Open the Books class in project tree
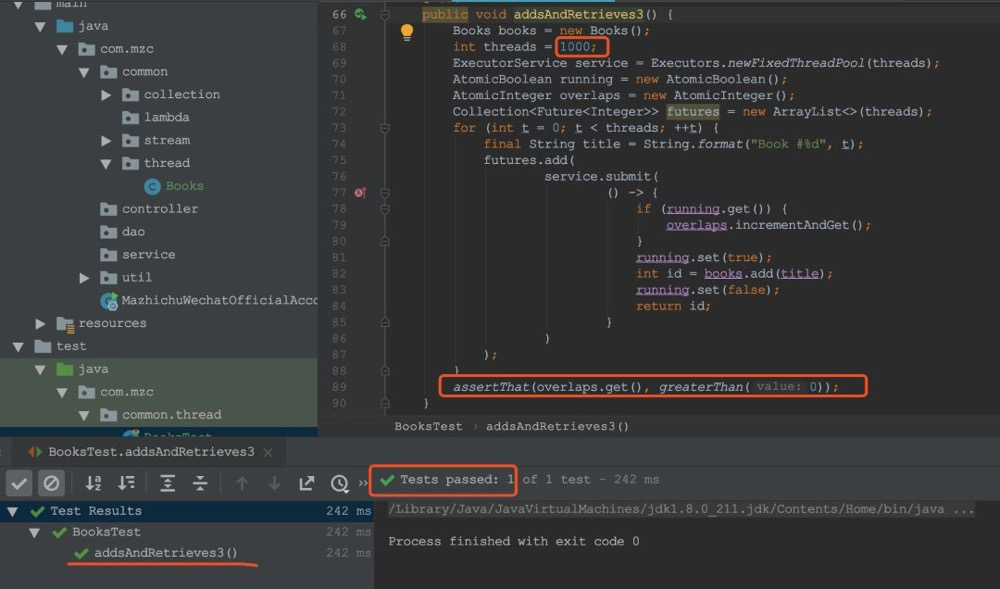The height and width of the screenshot is (589, 1000). click(184, 186)
